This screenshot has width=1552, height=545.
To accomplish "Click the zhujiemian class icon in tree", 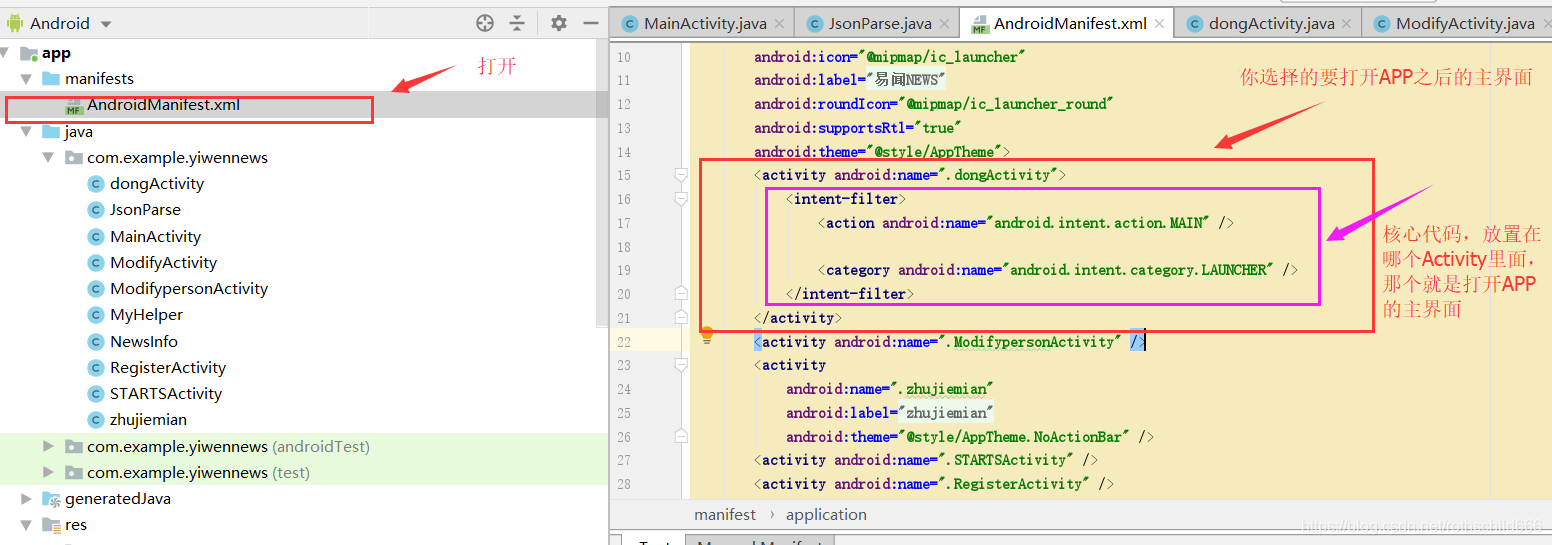I will 96,420.
